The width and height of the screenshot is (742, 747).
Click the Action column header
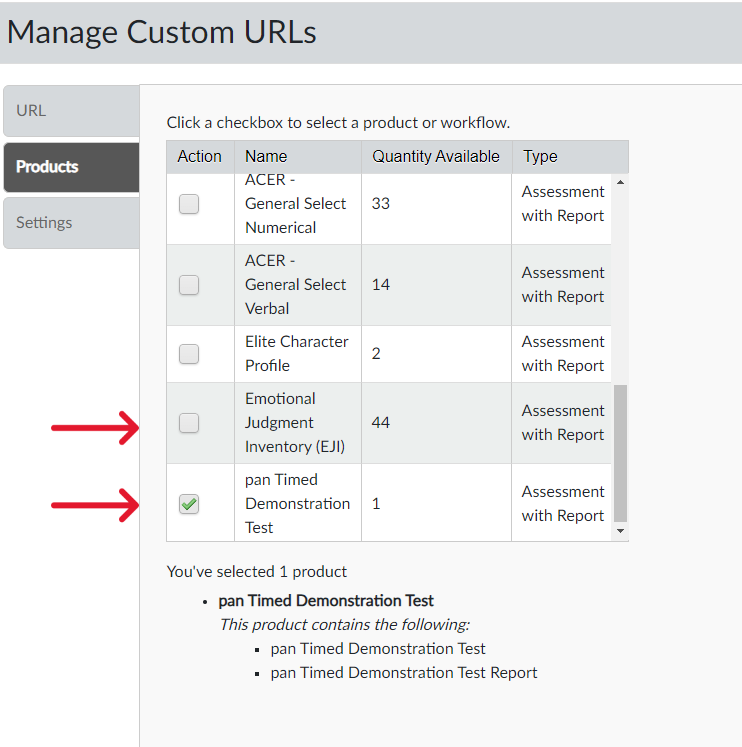click(x=200, y=156)
